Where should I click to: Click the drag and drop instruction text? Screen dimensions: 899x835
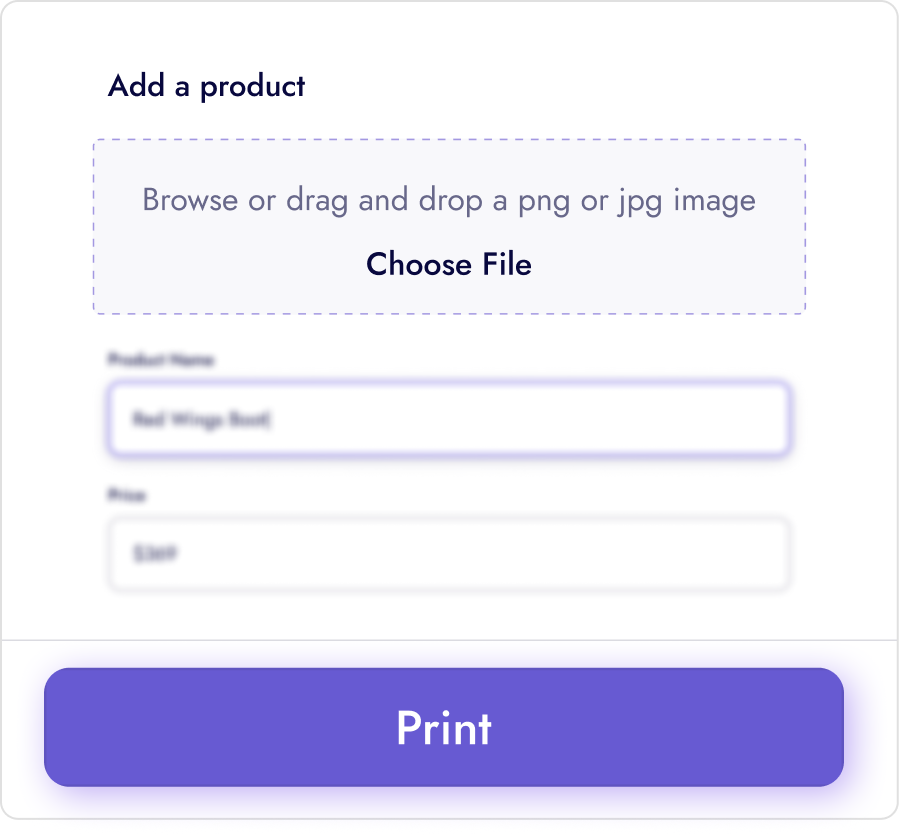(x=448, y=200)
